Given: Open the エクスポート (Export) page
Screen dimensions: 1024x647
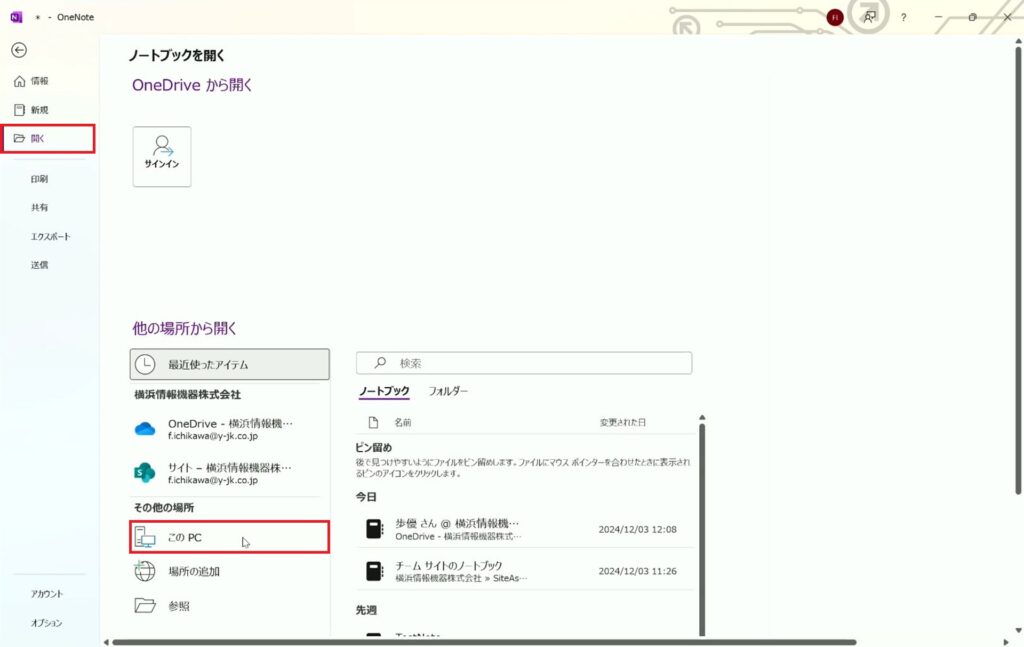Looking at the screenshot, I should (x=49, y=236).
